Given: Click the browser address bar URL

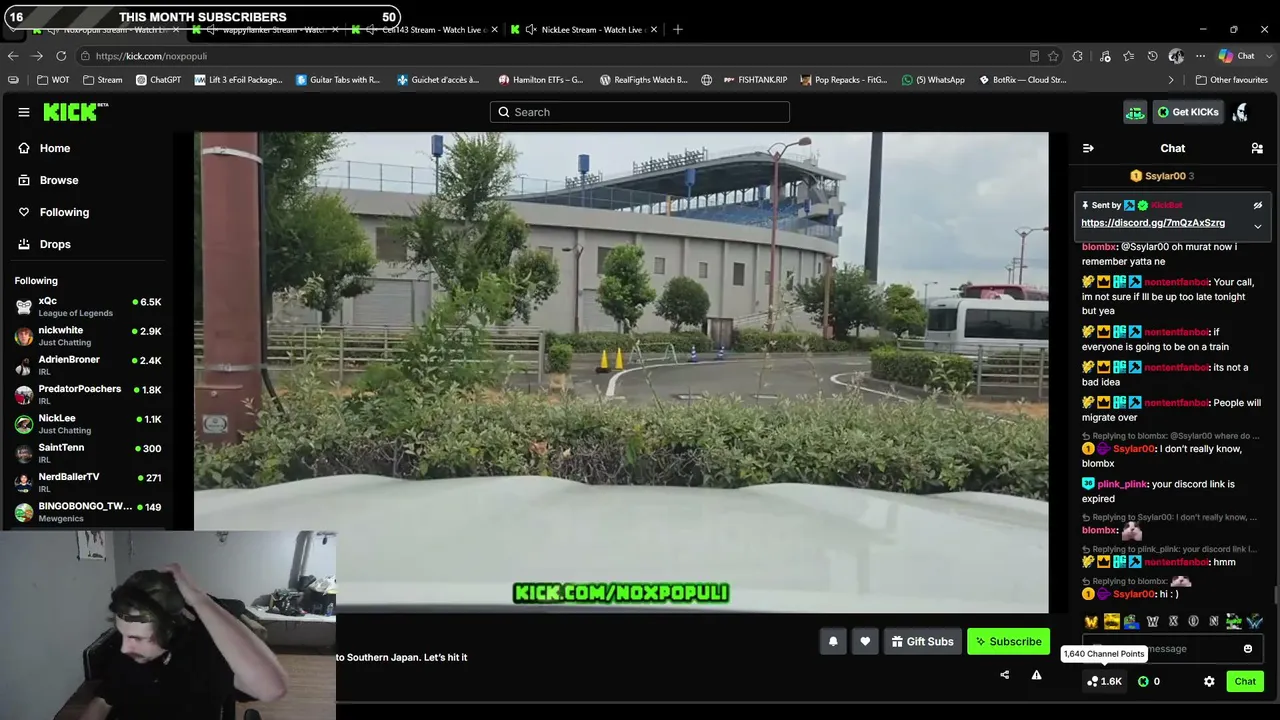Looking at the screenshot, I should [151, 56].
